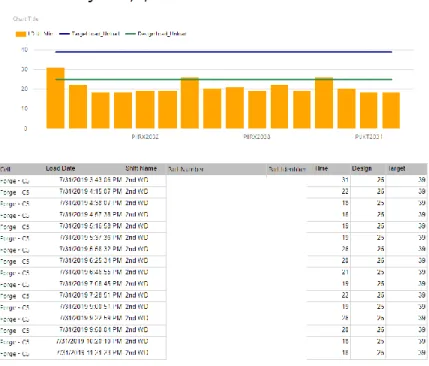The height and width of the screenshot is (366, 429).
Task: Click the Rail Number column header
Action: click(186, 169)
